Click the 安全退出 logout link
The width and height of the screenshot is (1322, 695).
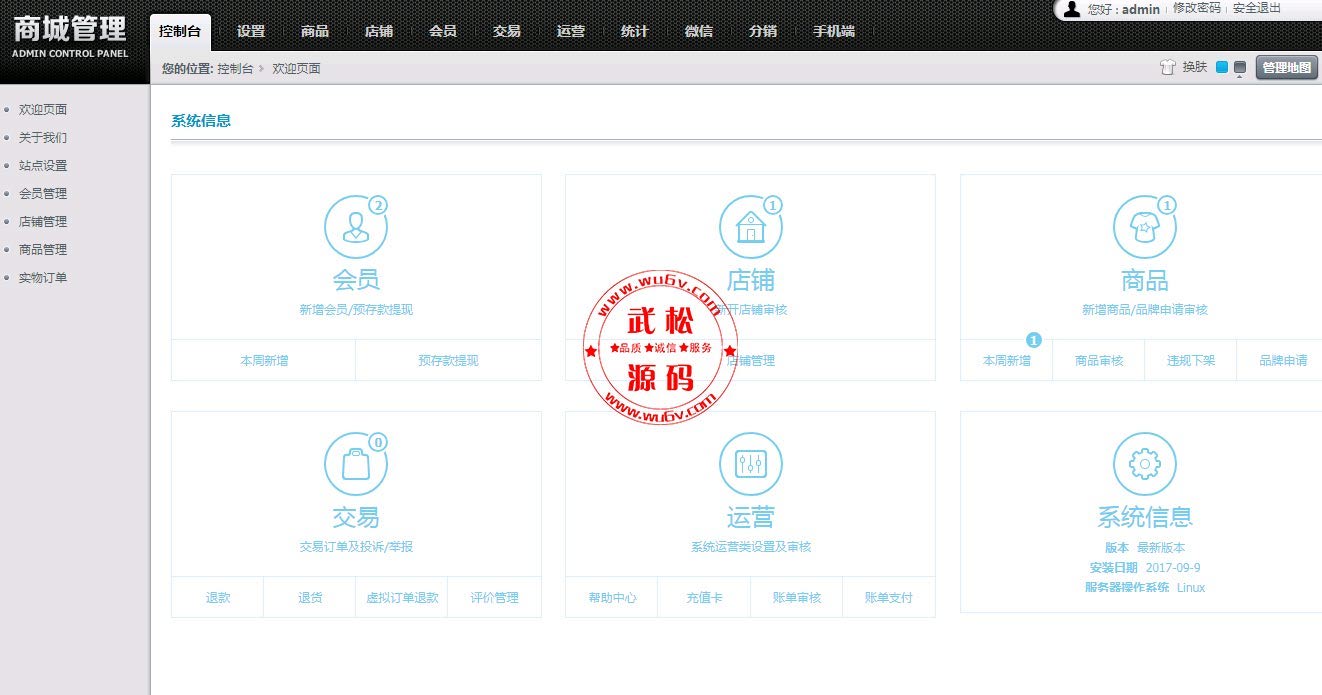pyautogui.click(x=1257, y=8)
